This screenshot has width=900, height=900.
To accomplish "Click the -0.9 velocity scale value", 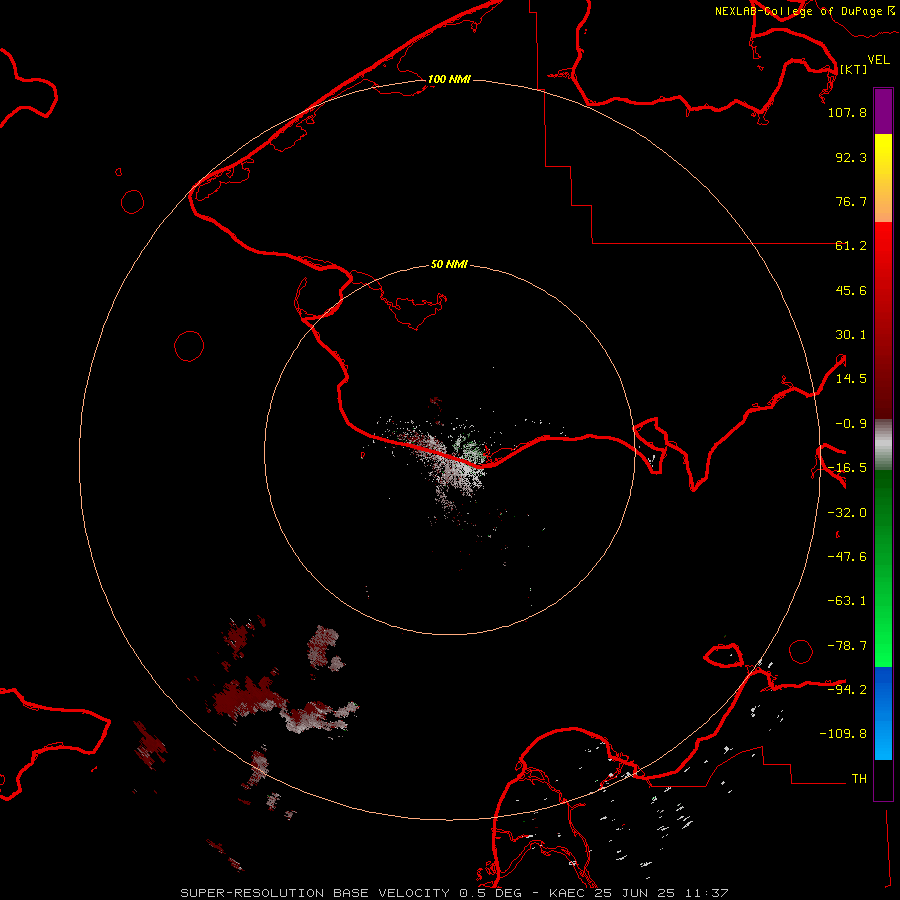I will point(851,424).
